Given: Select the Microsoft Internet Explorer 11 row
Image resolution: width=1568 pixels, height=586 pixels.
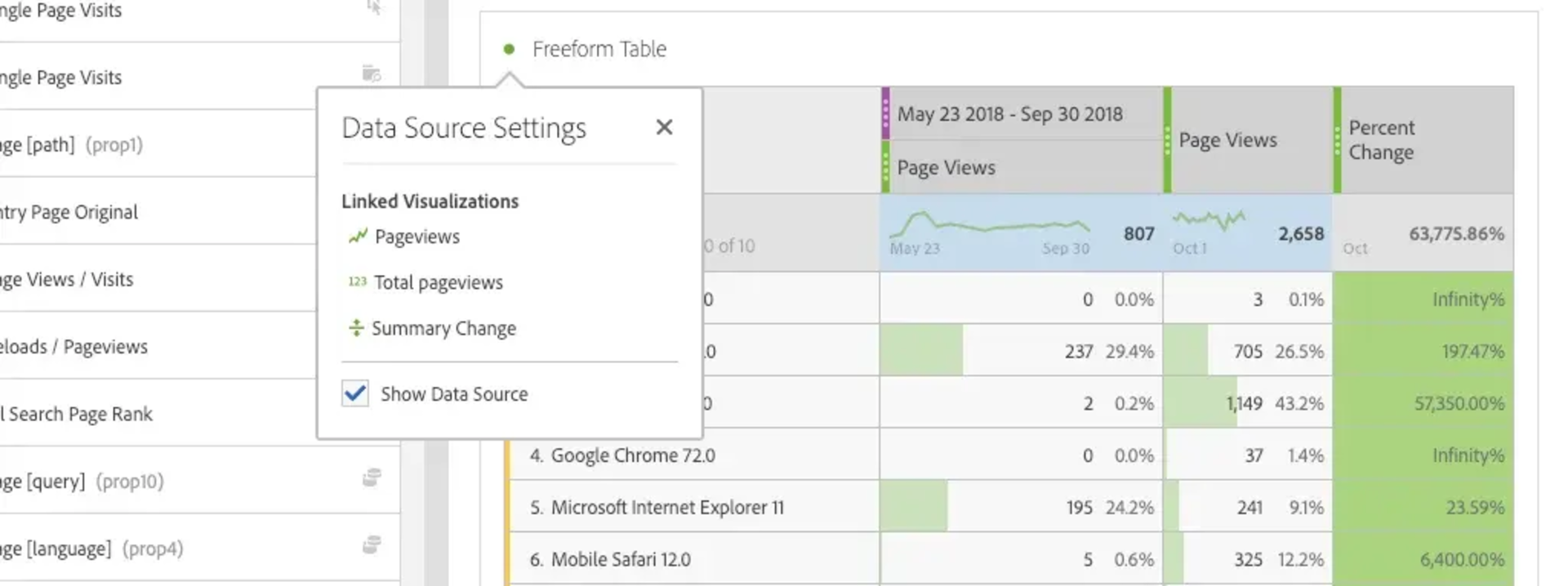Looking at the screenshot, I should (x=667, y=508).
